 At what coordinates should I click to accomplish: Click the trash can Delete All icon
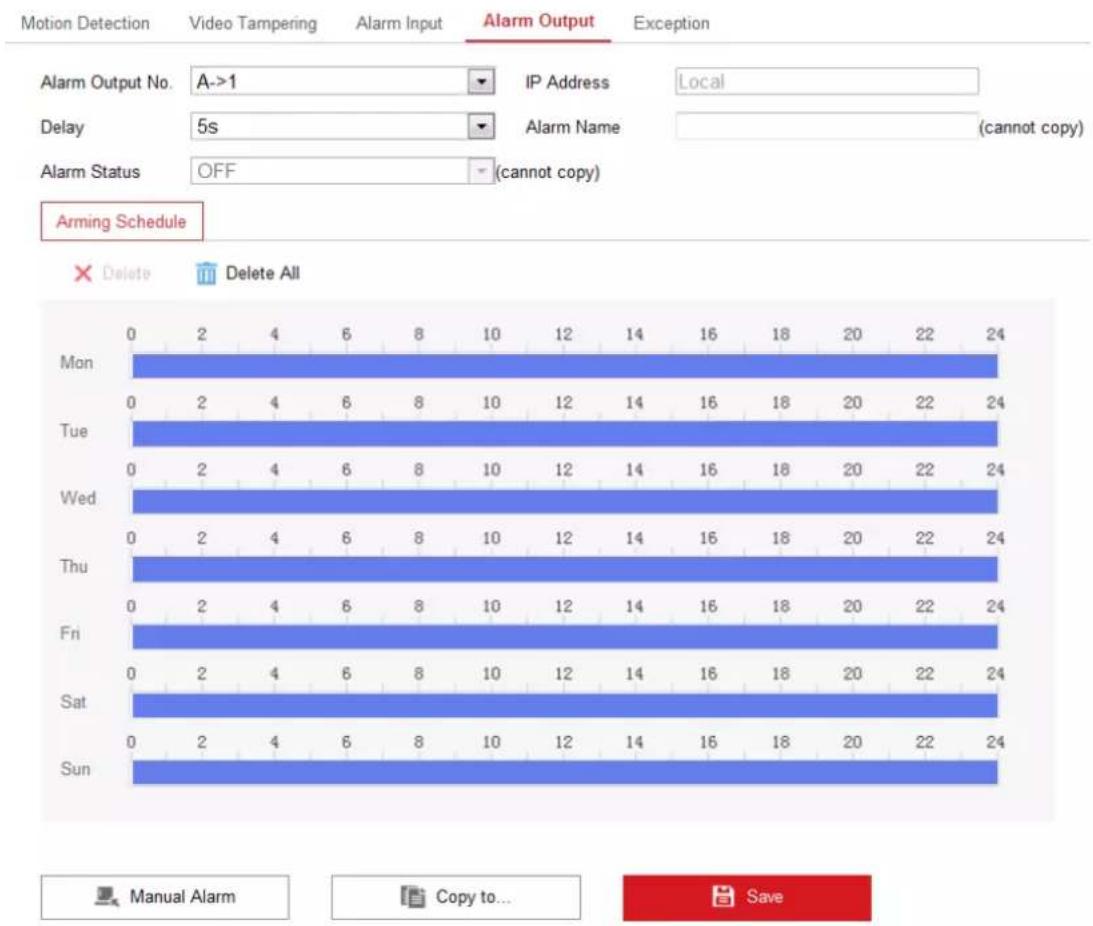click(206, 273)
